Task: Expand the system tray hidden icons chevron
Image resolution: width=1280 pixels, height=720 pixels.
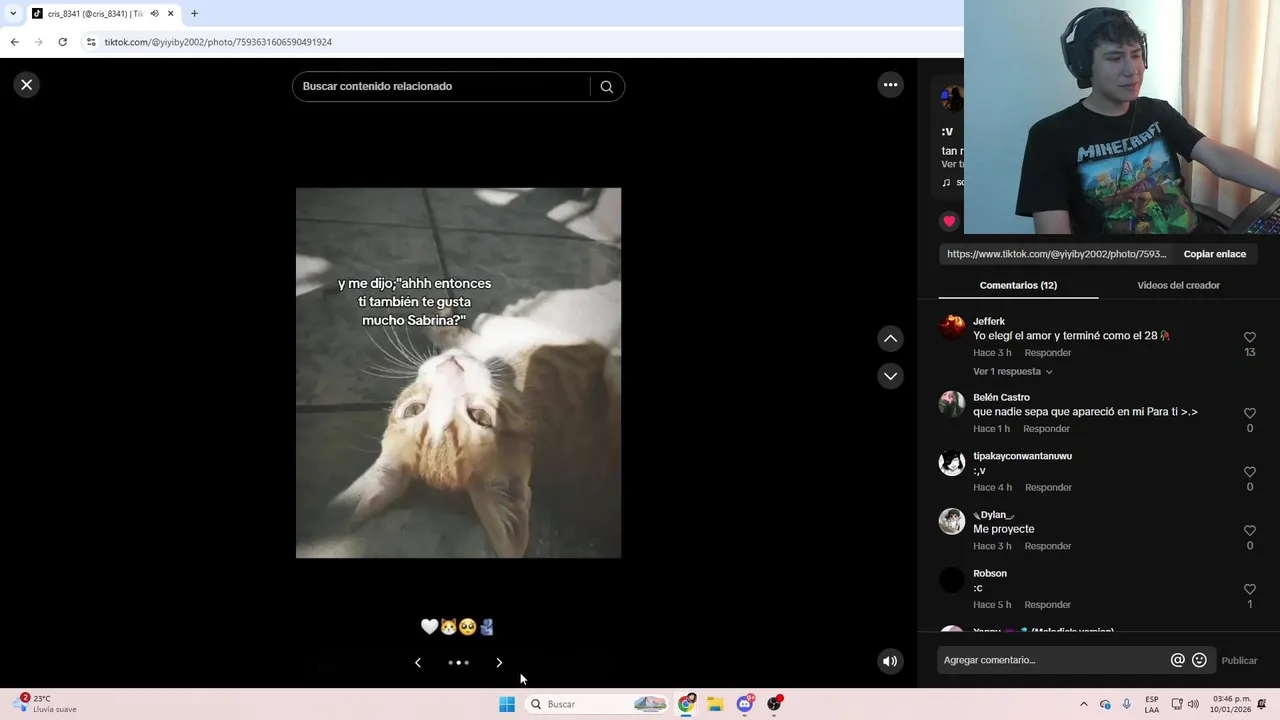Action: 1083,704
